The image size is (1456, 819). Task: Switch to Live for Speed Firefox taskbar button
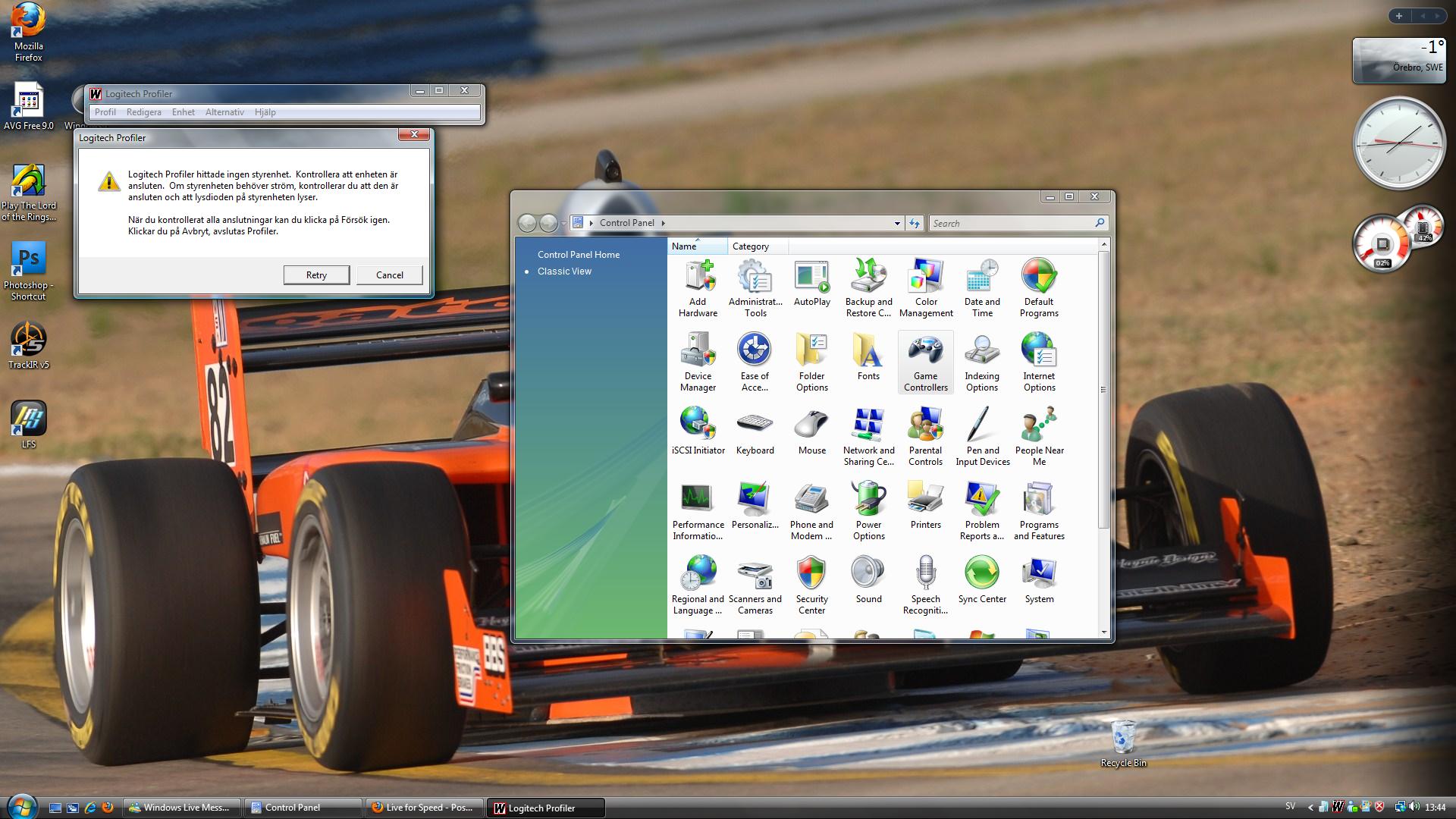tap(423, 808)
